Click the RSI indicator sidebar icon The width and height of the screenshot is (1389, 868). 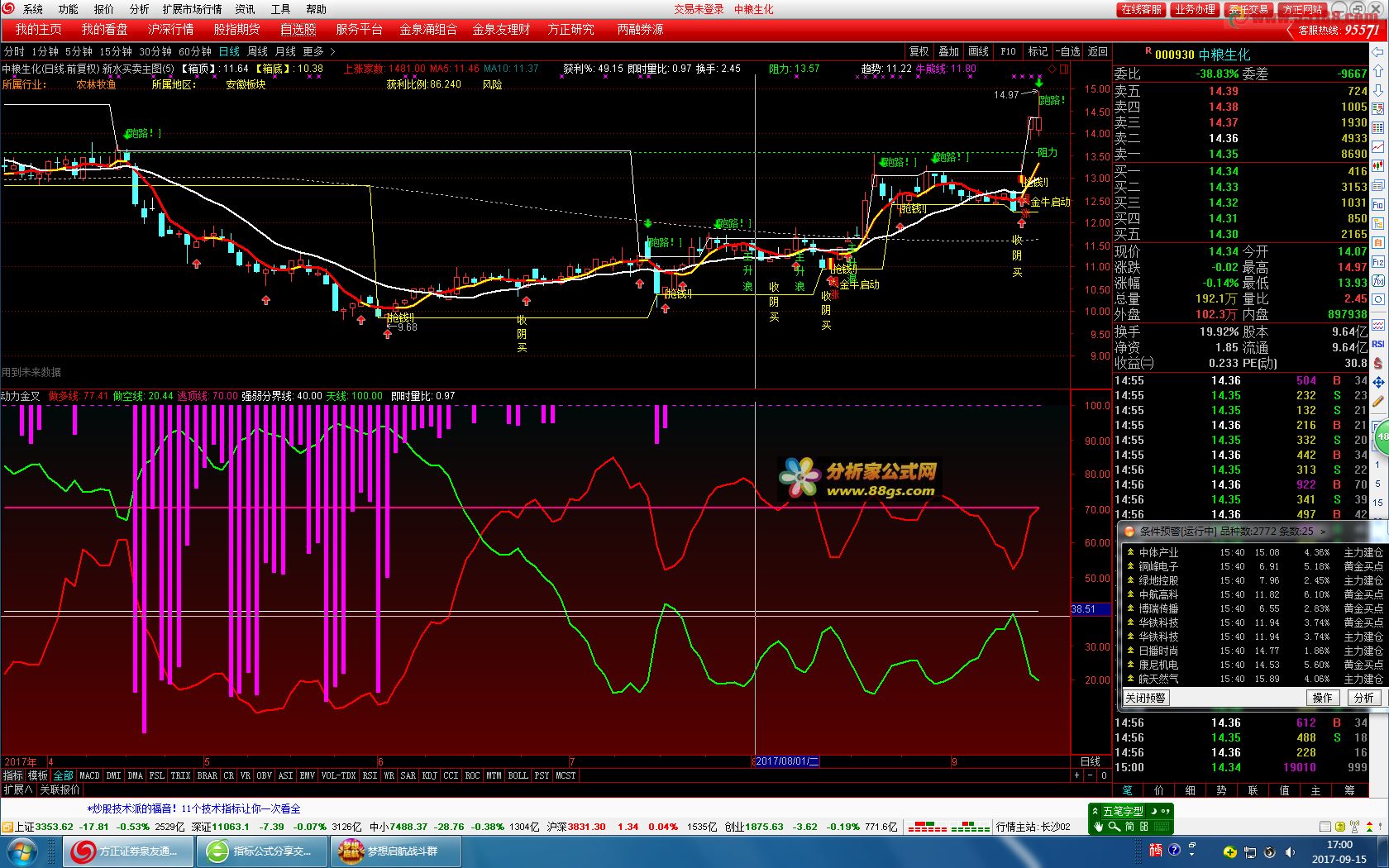1378,344
